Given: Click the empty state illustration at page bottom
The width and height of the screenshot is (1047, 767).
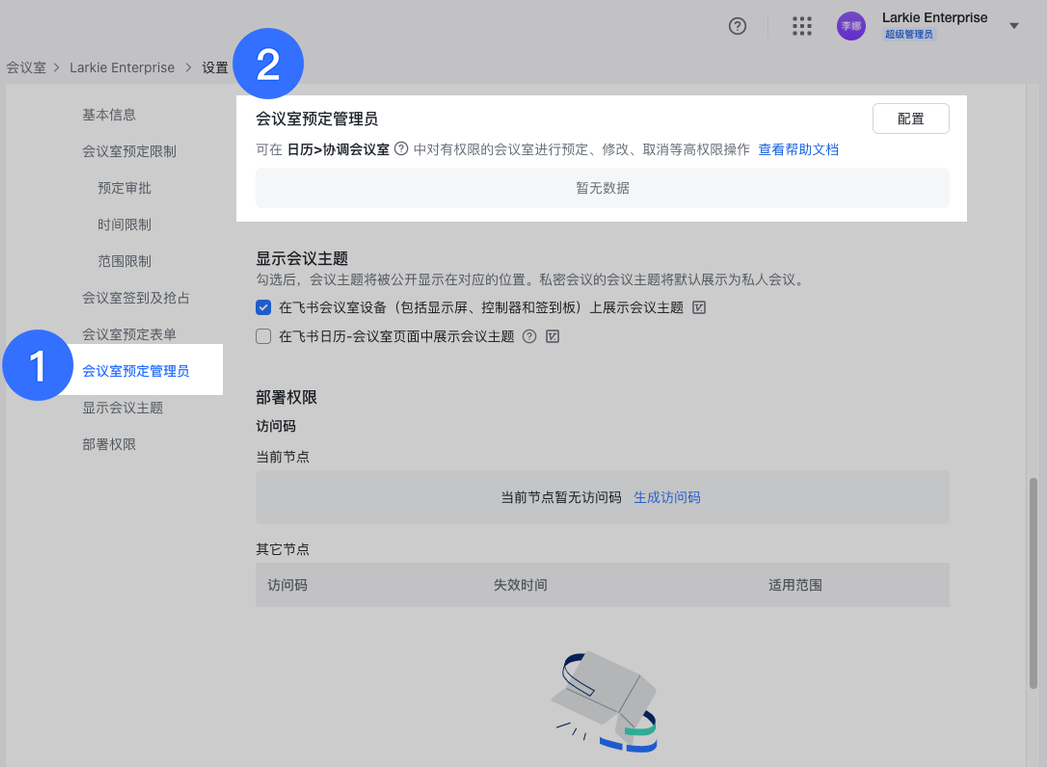Looking at the screenshot, I should tap(602, 700).
